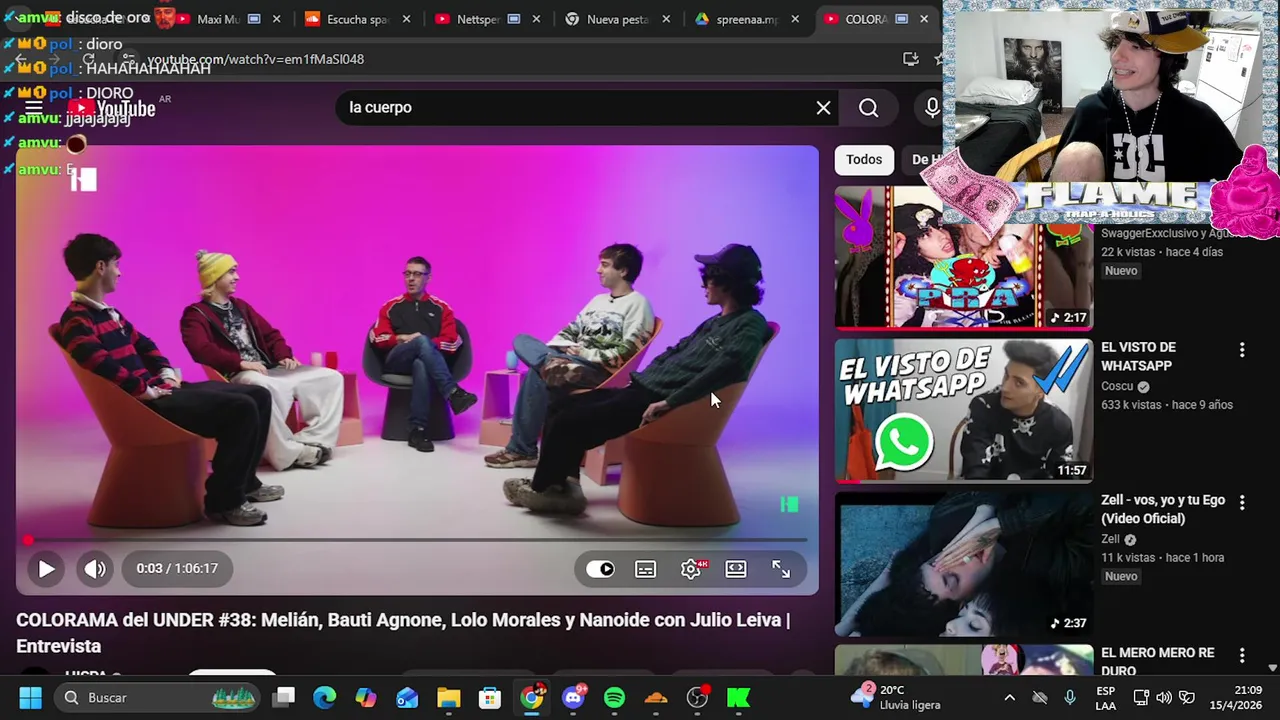Open the 'EL VISTO DE WHATSAPP' video thumbnail
This screenshot has height=720, width=1280.
964,410
